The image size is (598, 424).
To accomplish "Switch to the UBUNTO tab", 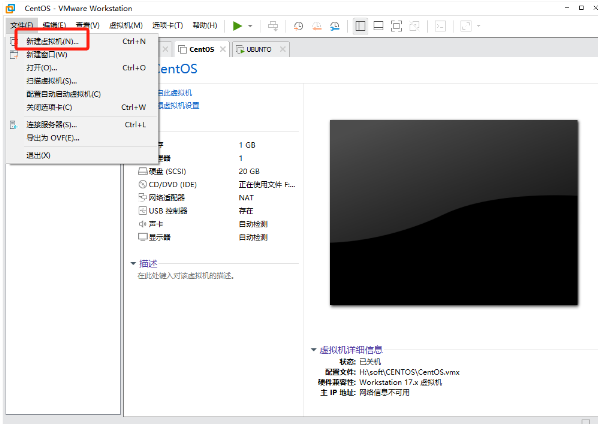I will coord(259,50).
